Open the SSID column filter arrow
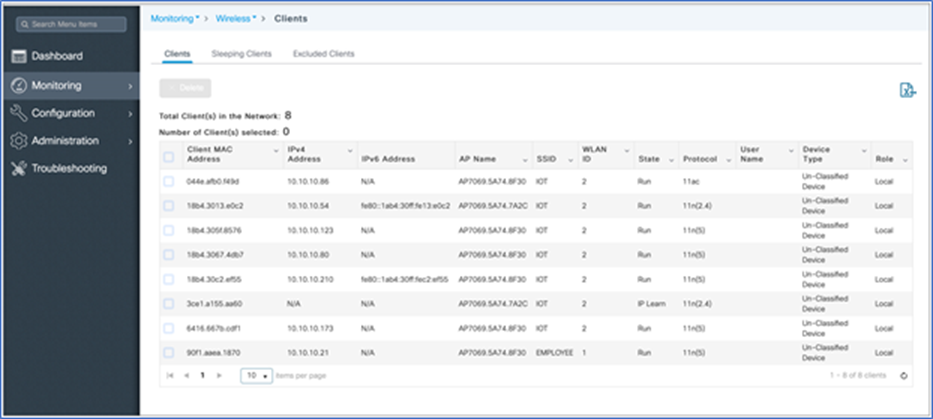 [x=570, y=160]
